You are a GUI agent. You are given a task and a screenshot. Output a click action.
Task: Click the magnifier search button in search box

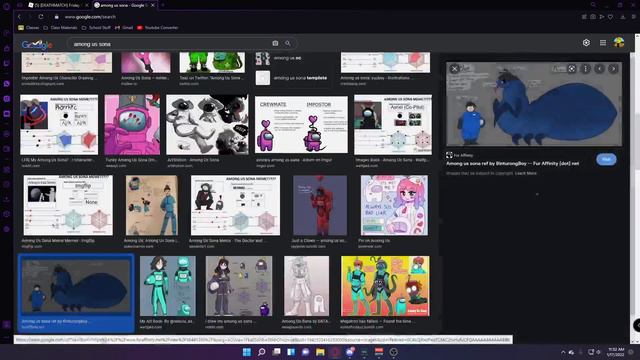pos(288,43)
